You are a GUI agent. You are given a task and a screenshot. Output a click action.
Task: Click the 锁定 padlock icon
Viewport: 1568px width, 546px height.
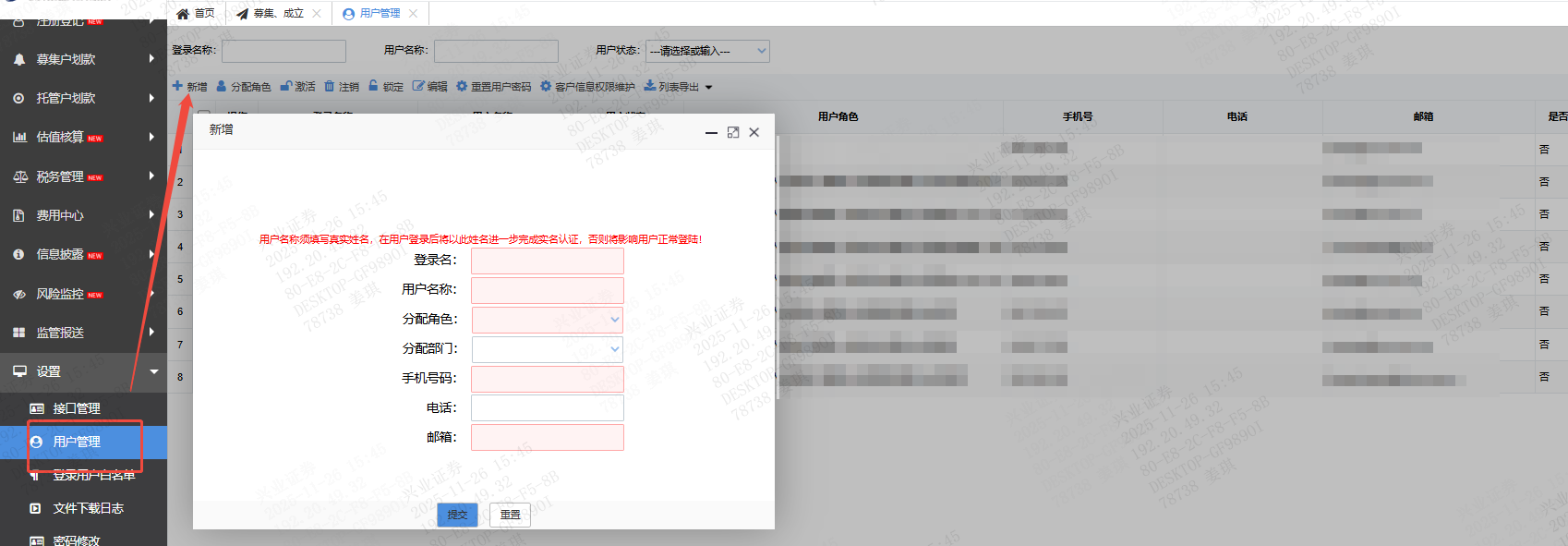[x=374, y=86]
